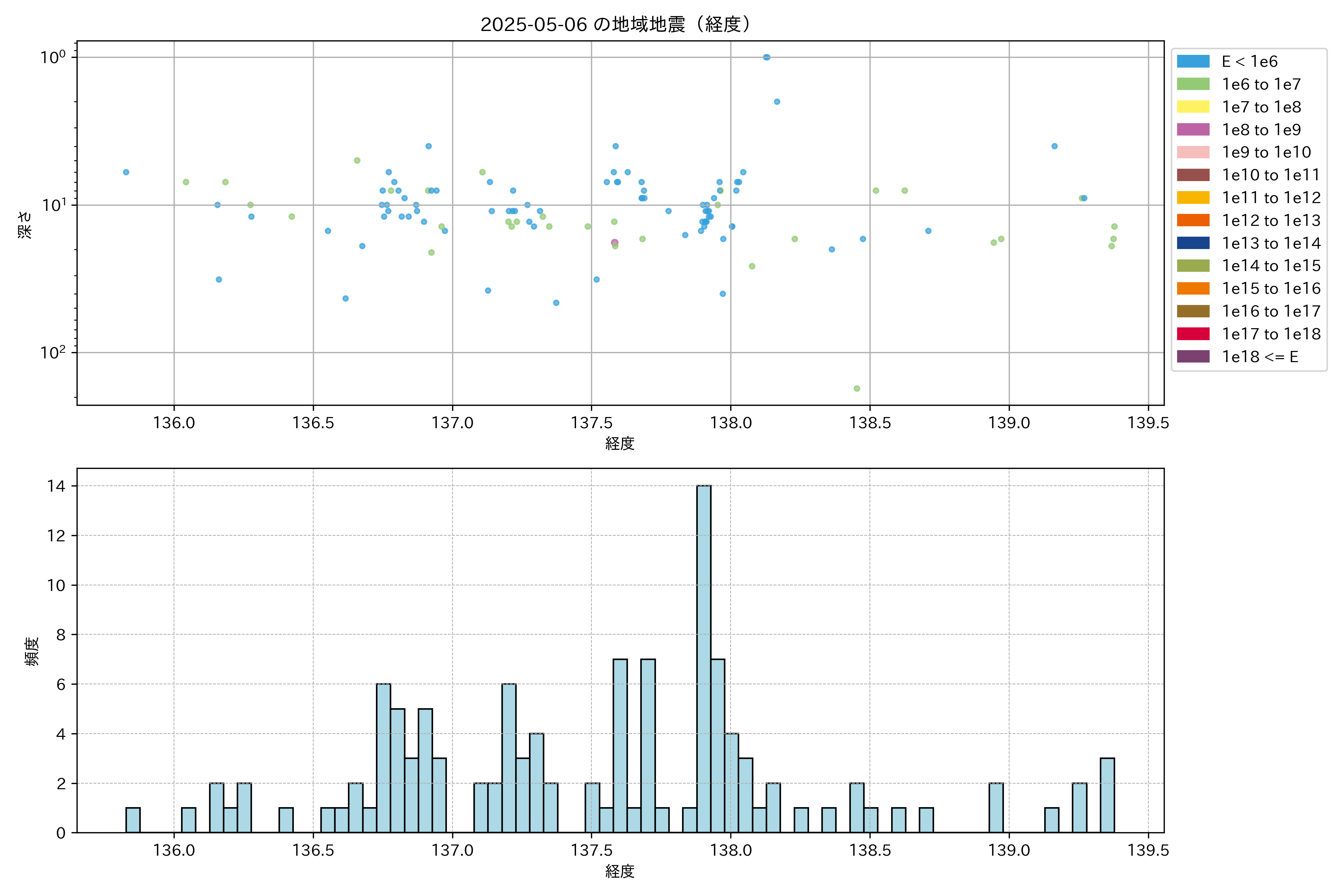Click the '1e10 to 1e11' legend label
The width and height of the screenshot is (1344, 896).
[1271, 175]
